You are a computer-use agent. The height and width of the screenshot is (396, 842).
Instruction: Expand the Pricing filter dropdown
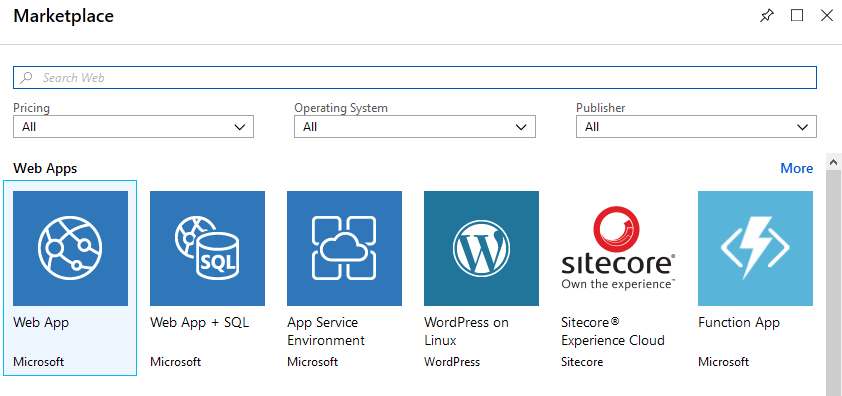tap(133, 127)
